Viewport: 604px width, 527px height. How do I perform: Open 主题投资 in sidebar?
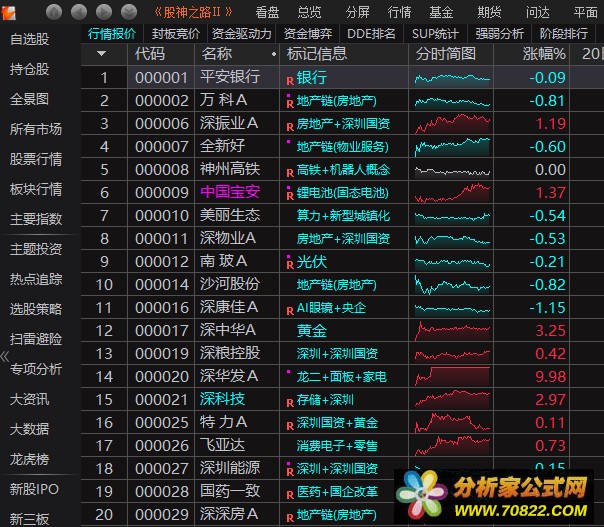pyautogui.click(x=36, y=249)
